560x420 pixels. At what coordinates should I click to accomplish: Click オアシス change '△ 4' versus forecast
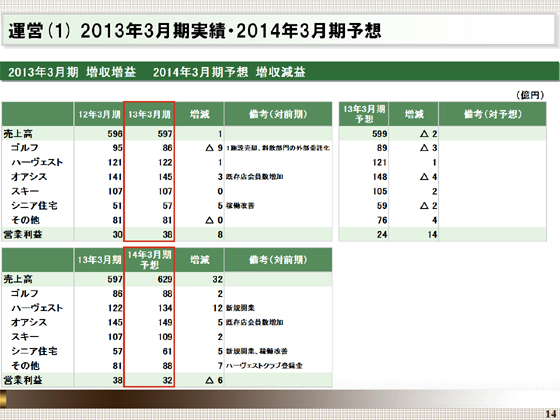tap(429, 177)
